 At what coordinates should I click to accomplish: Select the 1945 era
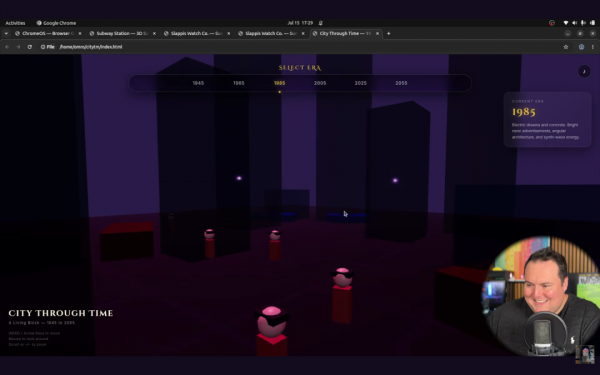coord(198,83)
